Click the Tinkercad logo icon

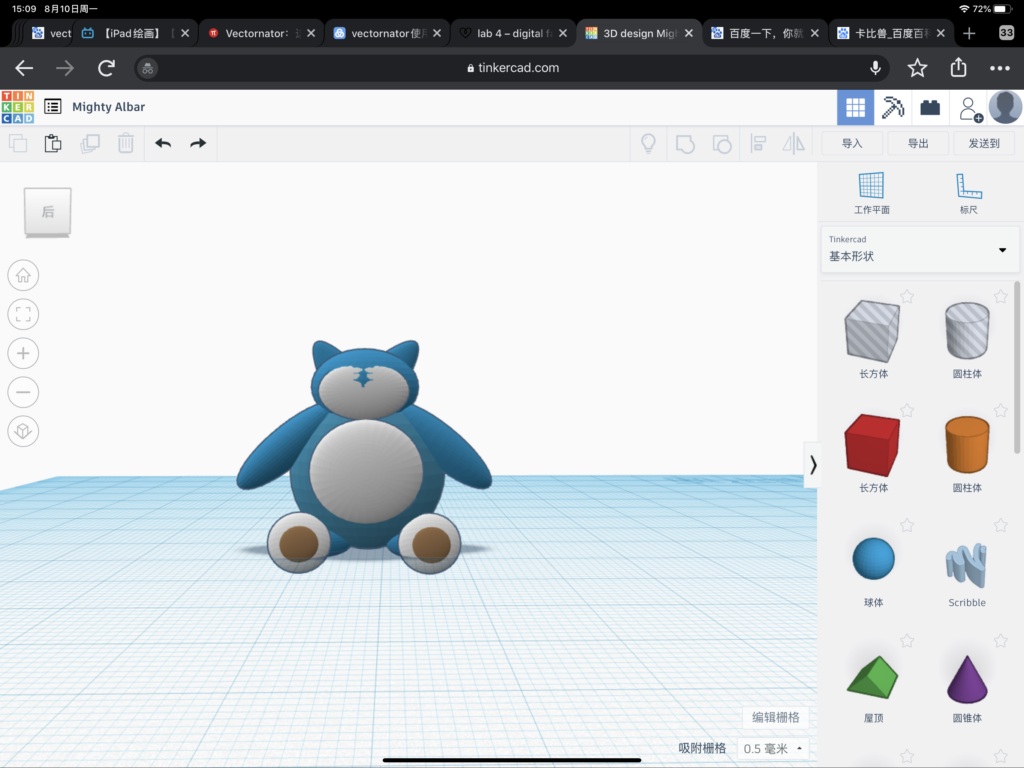(18, 107)
